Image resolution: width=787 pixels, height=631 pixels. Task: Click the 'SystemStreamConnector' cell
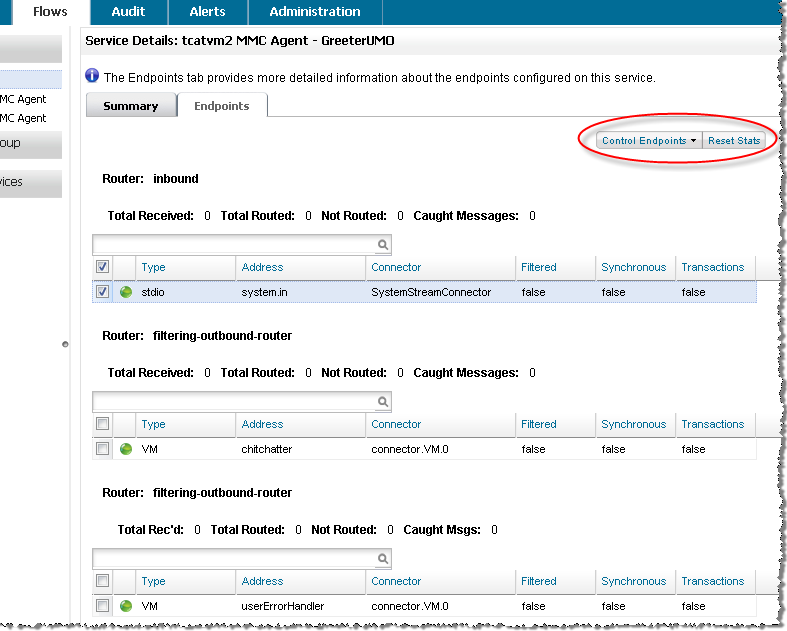pyautogui.click(x=431, y=292)
